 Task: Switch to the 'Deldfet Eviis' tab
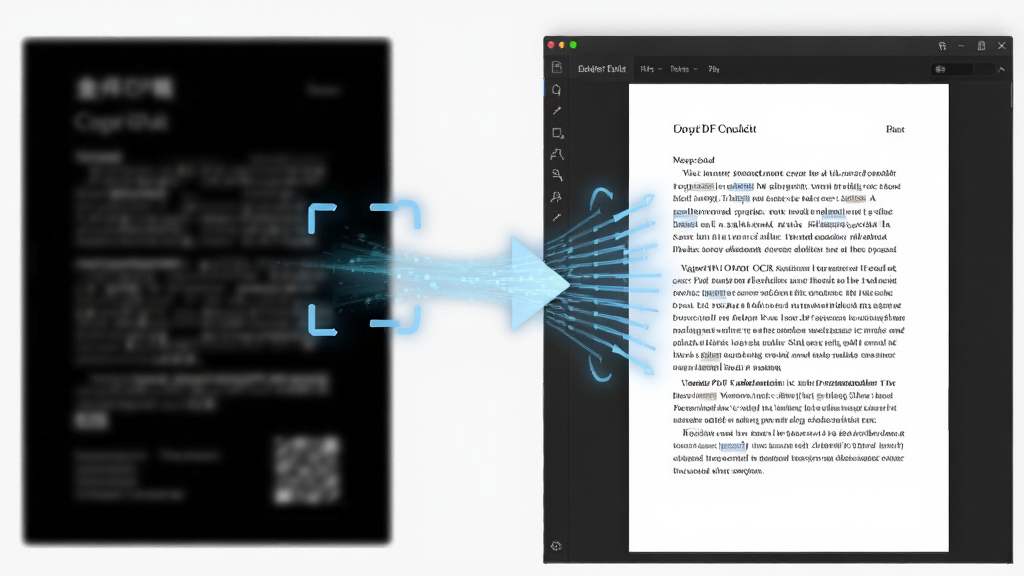click(x=601, y=69)
